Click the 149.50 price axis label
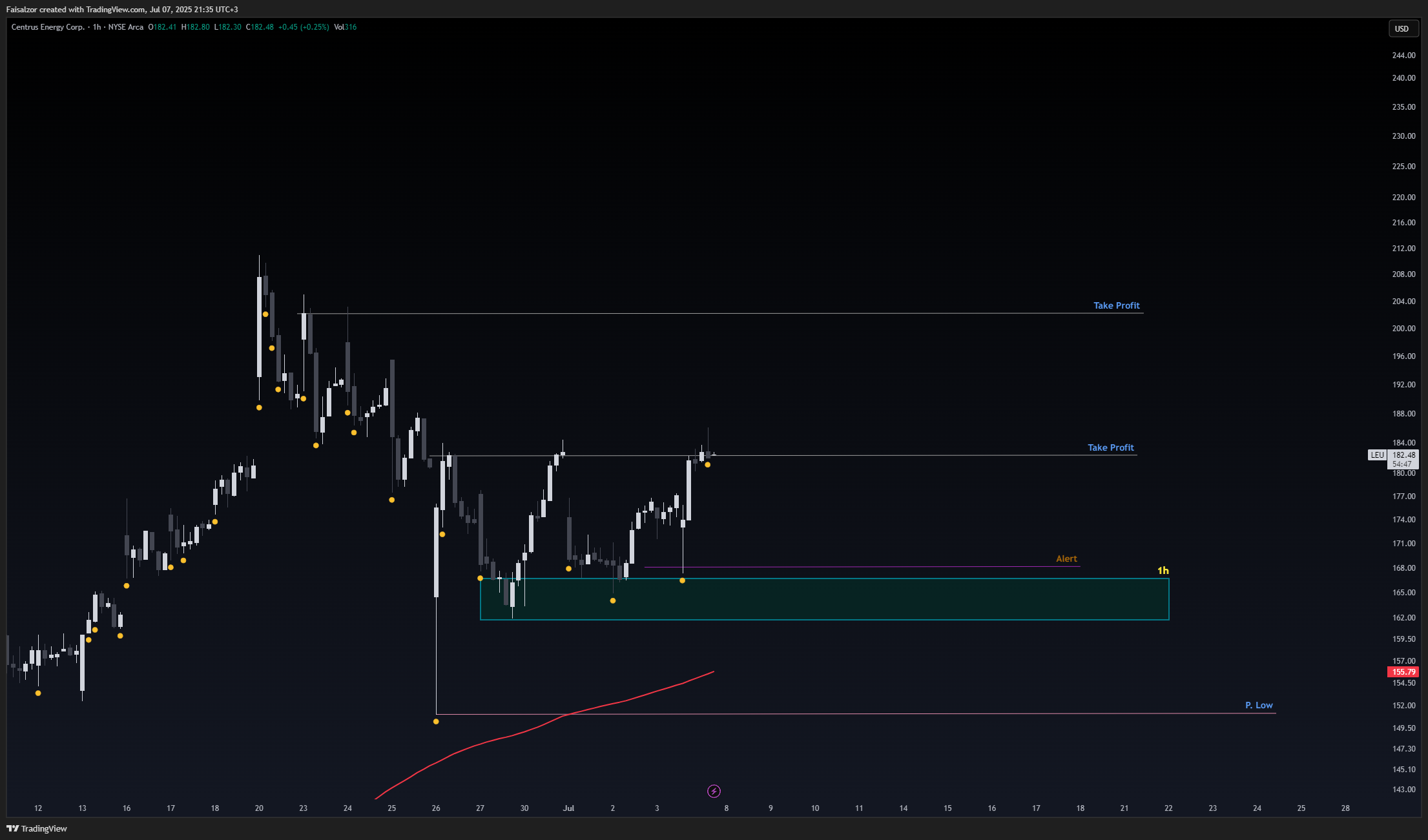Screen dimensions: 1428x840 pyautogui.click(x=1403, y=728)
